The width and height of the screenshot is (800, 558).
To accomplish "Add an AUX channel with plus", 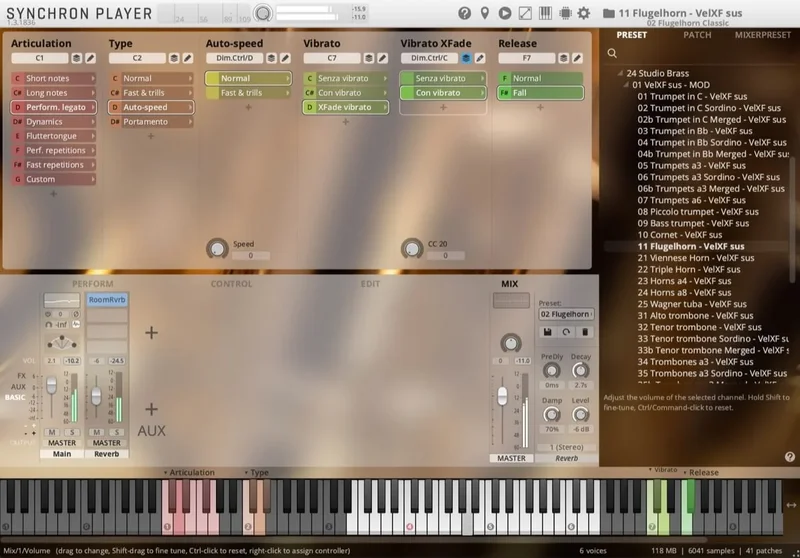I will (151, 409).
